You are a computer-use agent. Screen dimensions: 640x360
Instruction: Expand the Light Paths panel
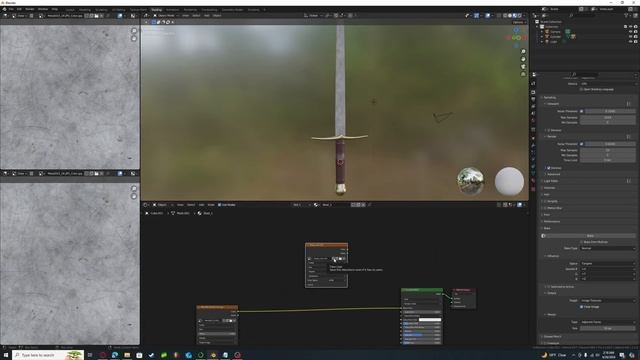point(551,181)
